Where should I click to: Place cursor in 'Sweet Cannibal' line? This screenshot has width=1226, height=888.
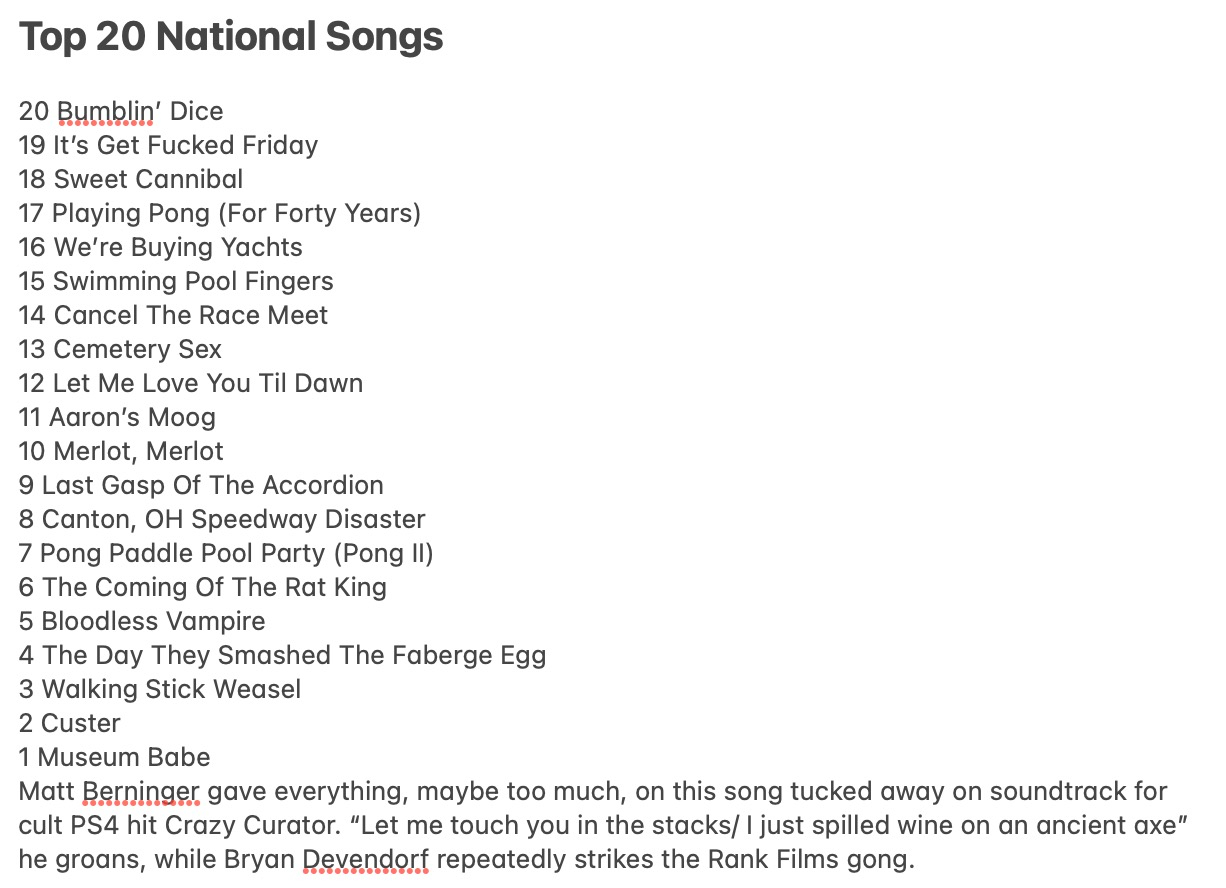coord(148,179)
